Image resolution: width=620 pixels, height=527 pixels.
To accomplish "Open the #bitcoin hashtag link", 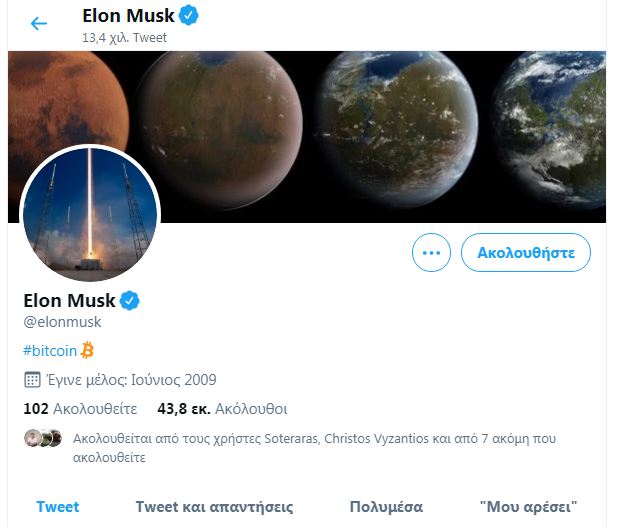I will tap(50, 350).
